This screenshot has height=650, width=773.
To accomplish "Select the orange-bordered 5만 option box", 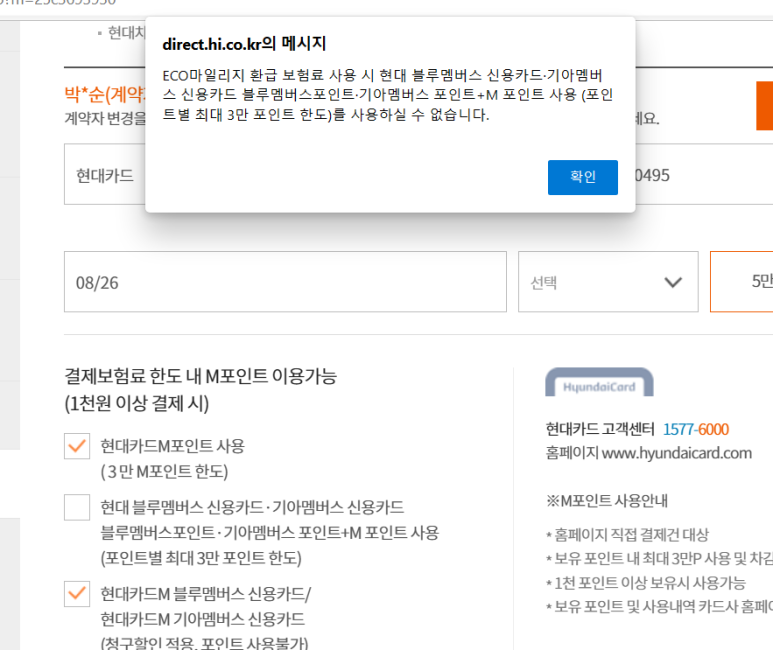I will [741, 282].
